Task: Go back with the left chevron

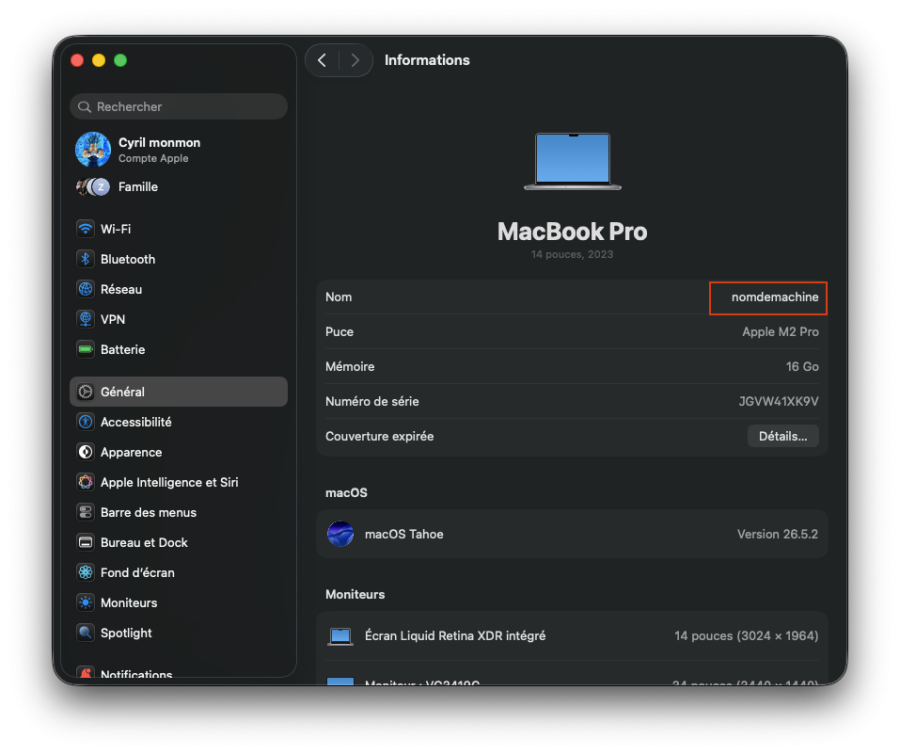Action: coord(322,60)
